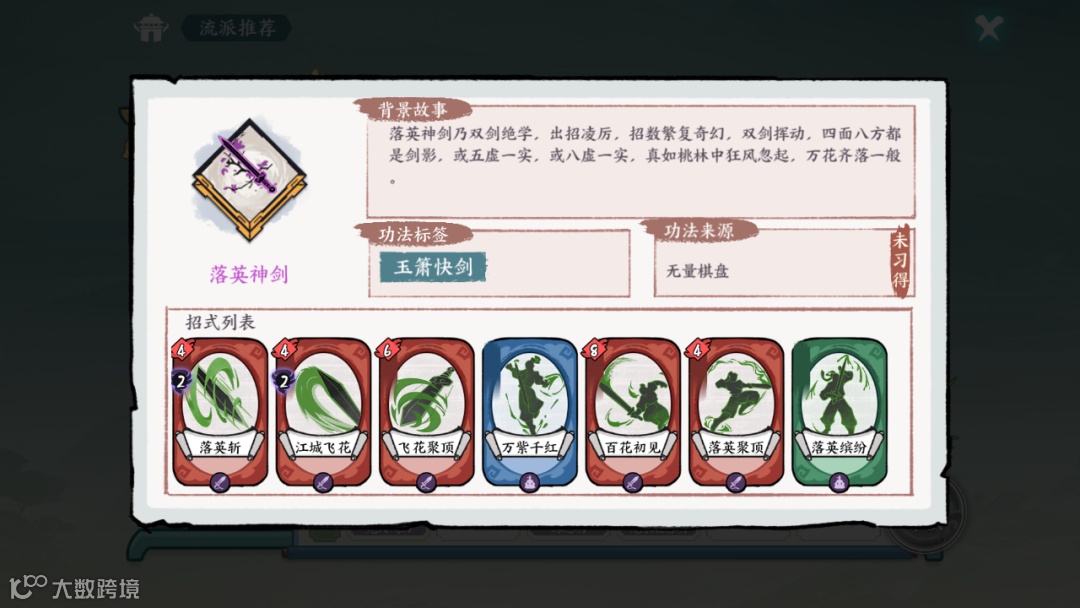Select the green 落英缤纷 card

[x=840, y=412]
